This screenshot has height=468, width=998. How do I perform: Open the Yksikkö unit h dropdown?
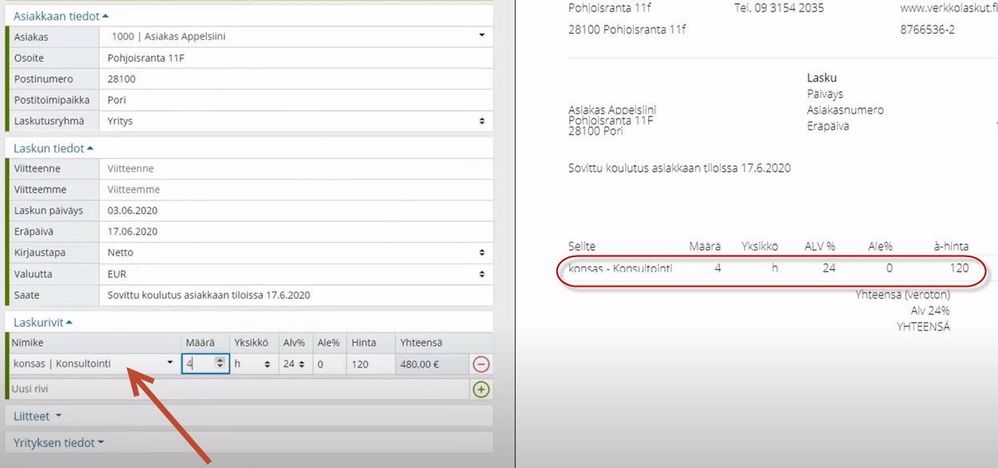253,364
